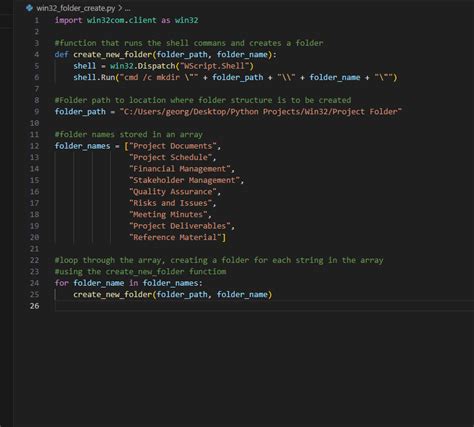This screenshot has height=427, width=474.
Task: Click the '#using the create_new_folder function' comment
Action: tap(140, 272)
